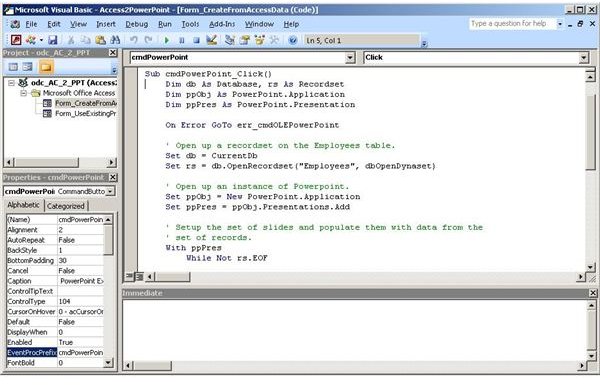Close the Immediate window pane
This screenshot has width=600, height=385.
(x=592, y=293)
